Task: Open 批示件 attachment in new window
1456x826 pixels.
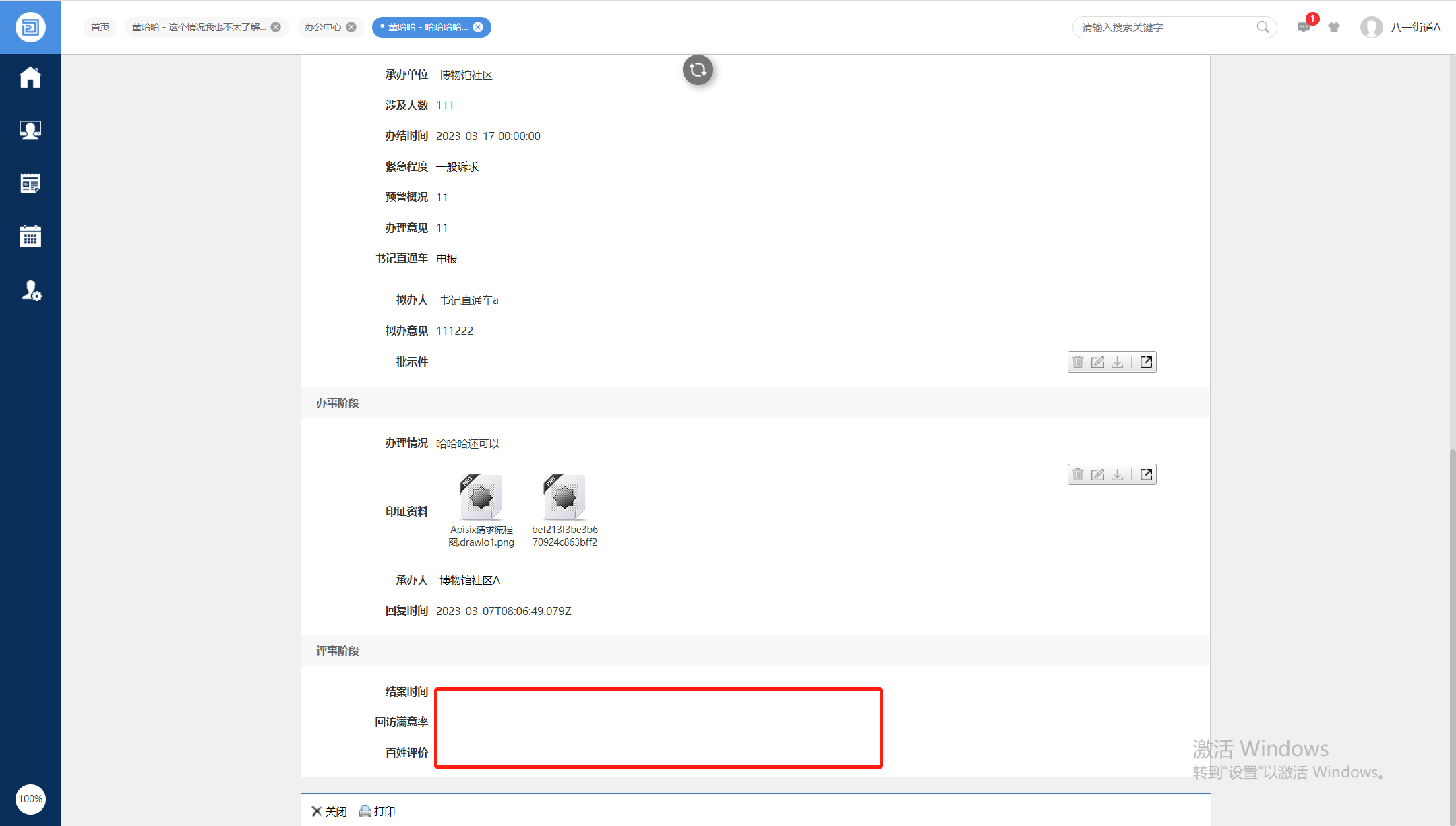Action: [x=1146, y=362]
